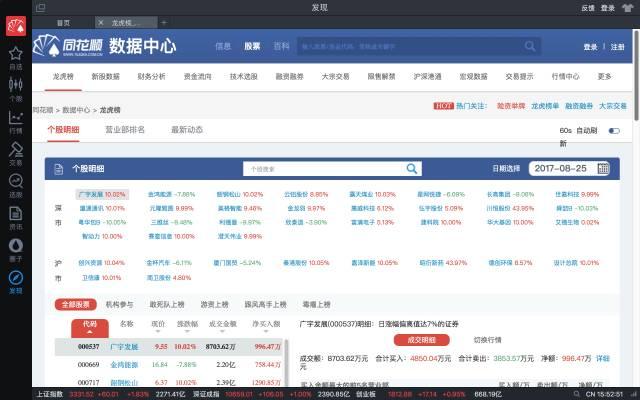The image size is (640, 400).
Task: Open the 选股 stock picker icon
Action: coord(15,184)
